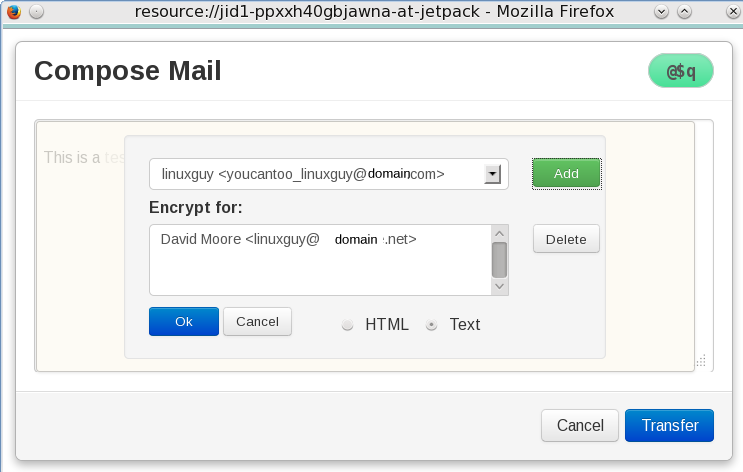The width and height of the screenshot is (743, 472).
Task: Cancel the Encrypt for dialog
Action: 257,321
